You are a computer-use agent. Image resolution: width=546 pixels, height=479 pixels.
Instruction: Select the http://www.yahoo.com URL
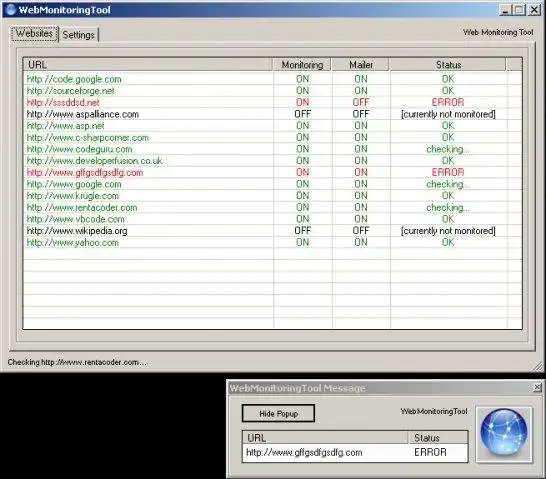tap(73, 243)
